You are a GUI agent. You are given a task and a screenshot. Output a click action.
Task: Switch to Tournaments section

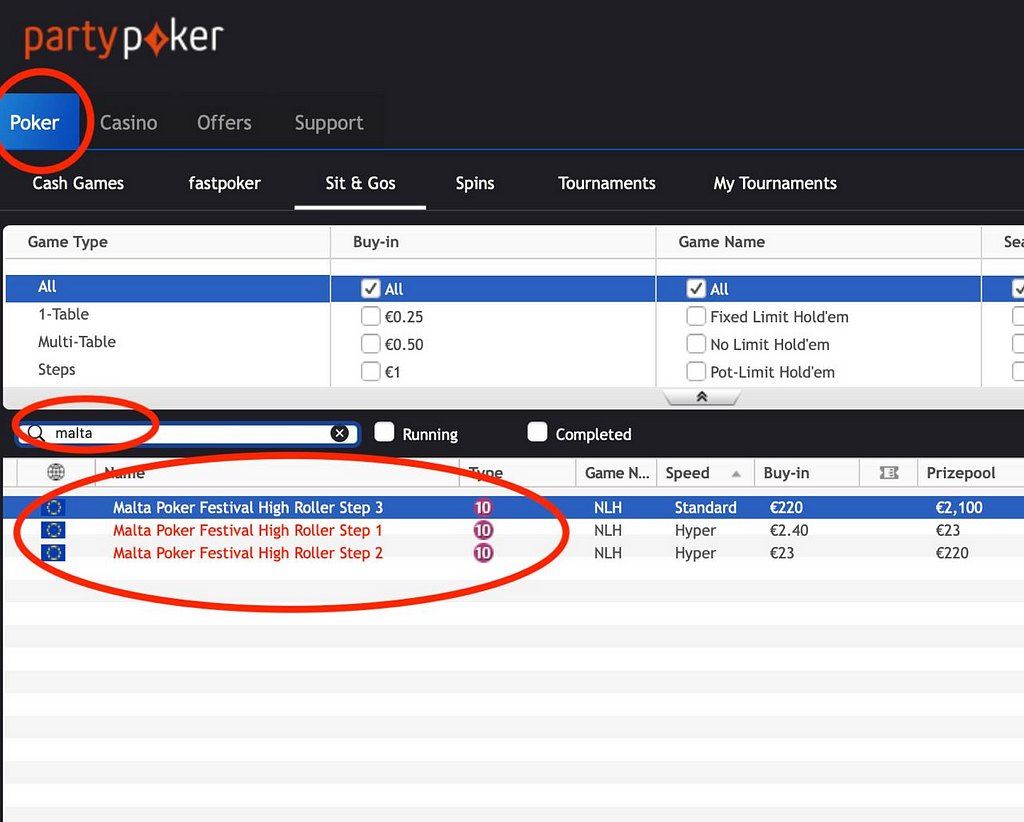607,183
